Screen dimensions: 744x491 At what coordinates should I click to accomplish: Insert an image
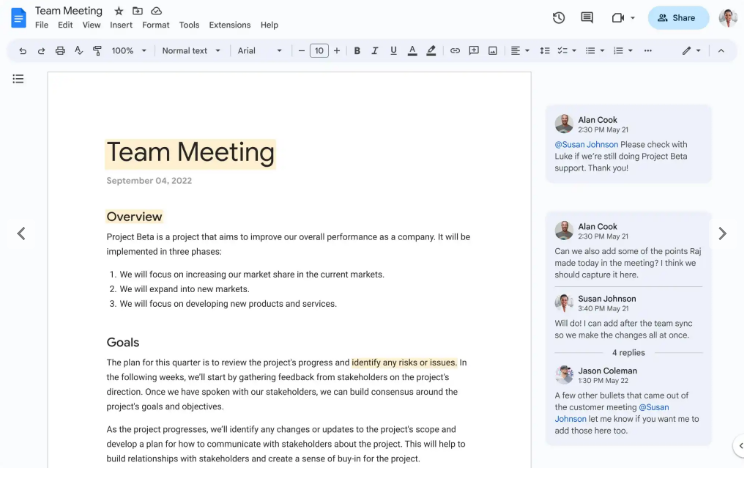(493, 51)
